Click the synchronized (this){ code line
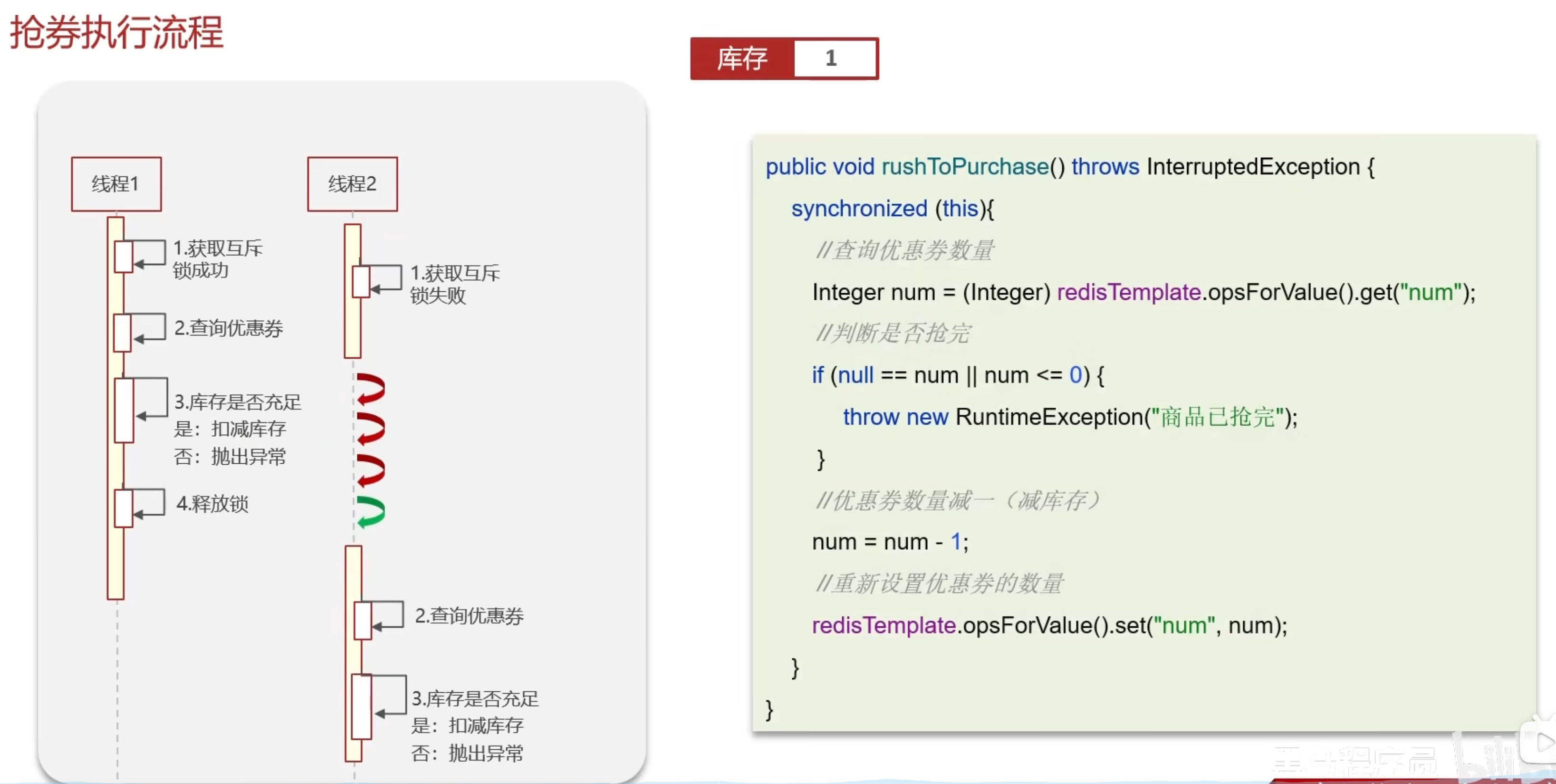This screenshot has width=1556, height=784. tap(892, 209)
